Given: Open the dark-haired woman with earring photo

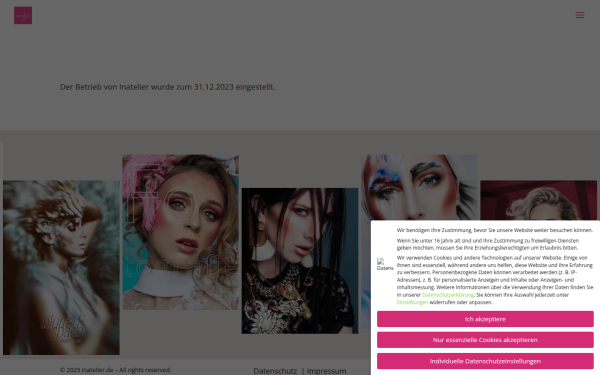Looking at the screenshot, I should tap(300, 261).
